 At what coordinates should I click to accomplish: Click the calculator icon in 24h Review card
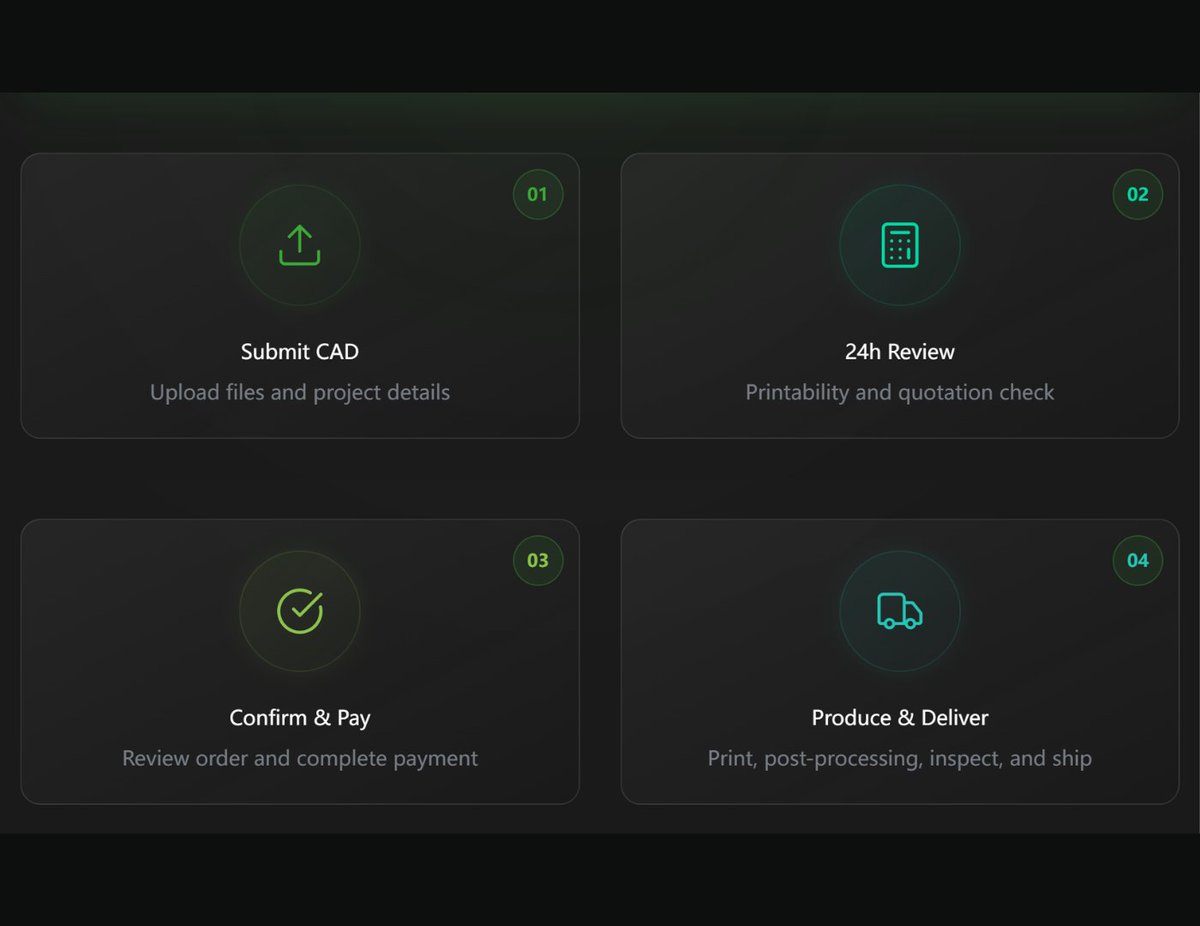900,245
